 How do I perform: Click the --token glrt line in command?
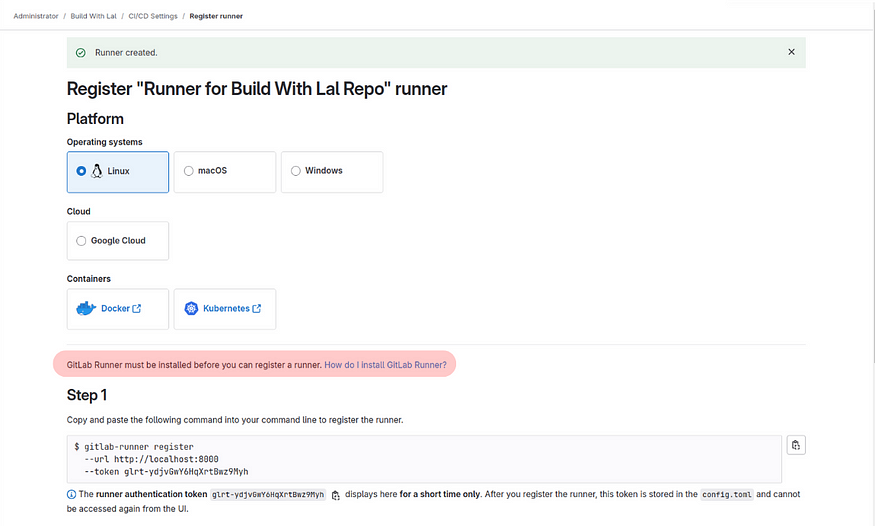(x=166, y=471)
